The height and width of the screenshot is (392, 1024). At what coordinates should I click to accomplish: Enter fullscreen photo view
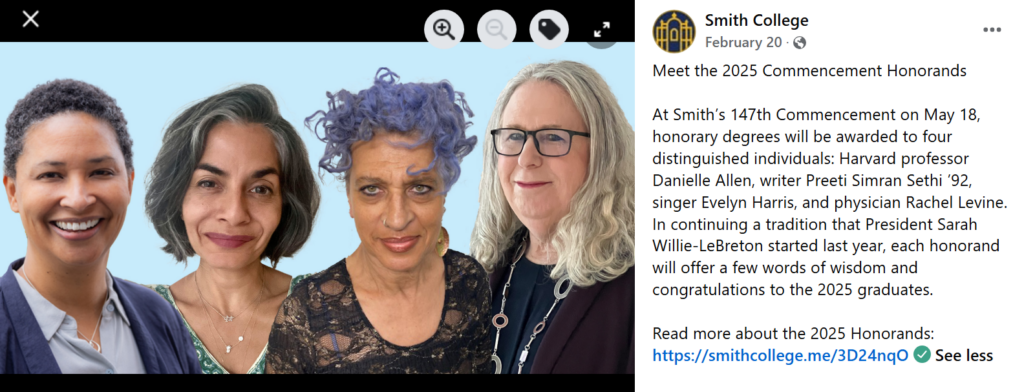click(x=601, y=29)
